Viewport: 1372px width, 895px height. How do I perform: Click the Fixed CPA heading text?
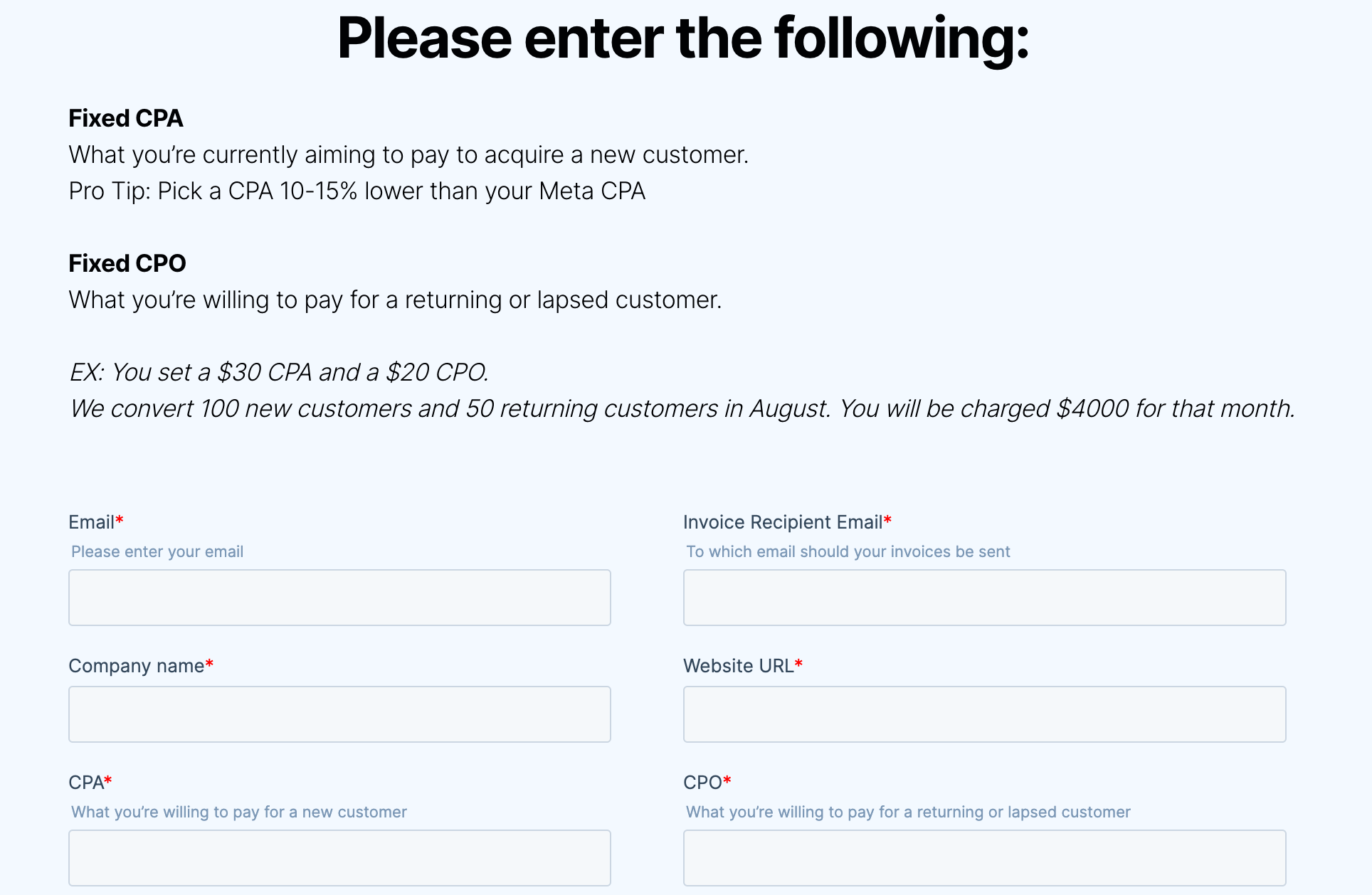click(125, 118)
